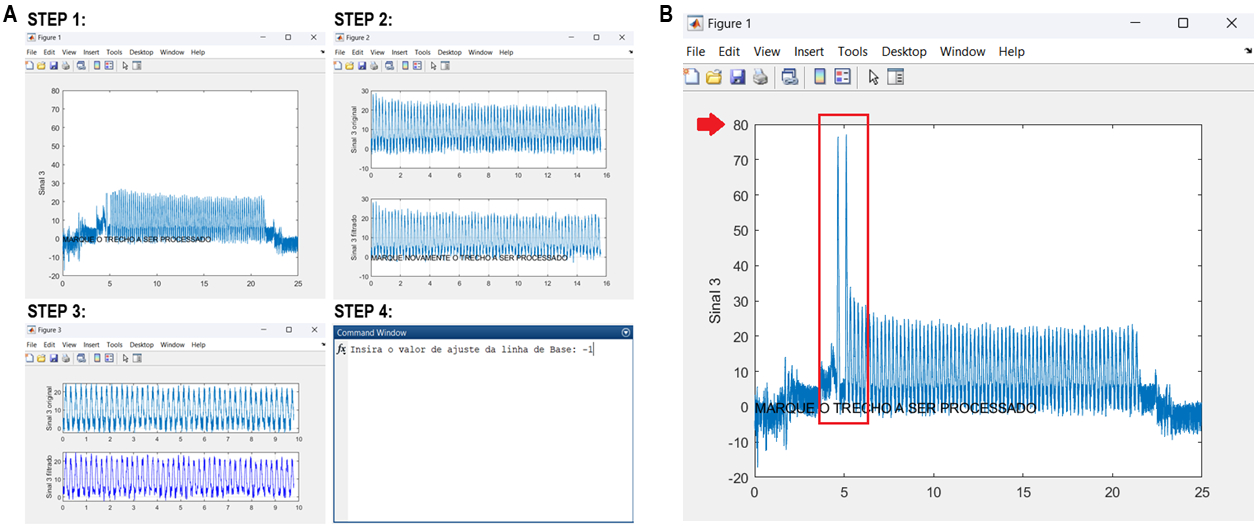Open View menu in Step 2 figure
Screen dimensions: 1260x530
[376, 52]
